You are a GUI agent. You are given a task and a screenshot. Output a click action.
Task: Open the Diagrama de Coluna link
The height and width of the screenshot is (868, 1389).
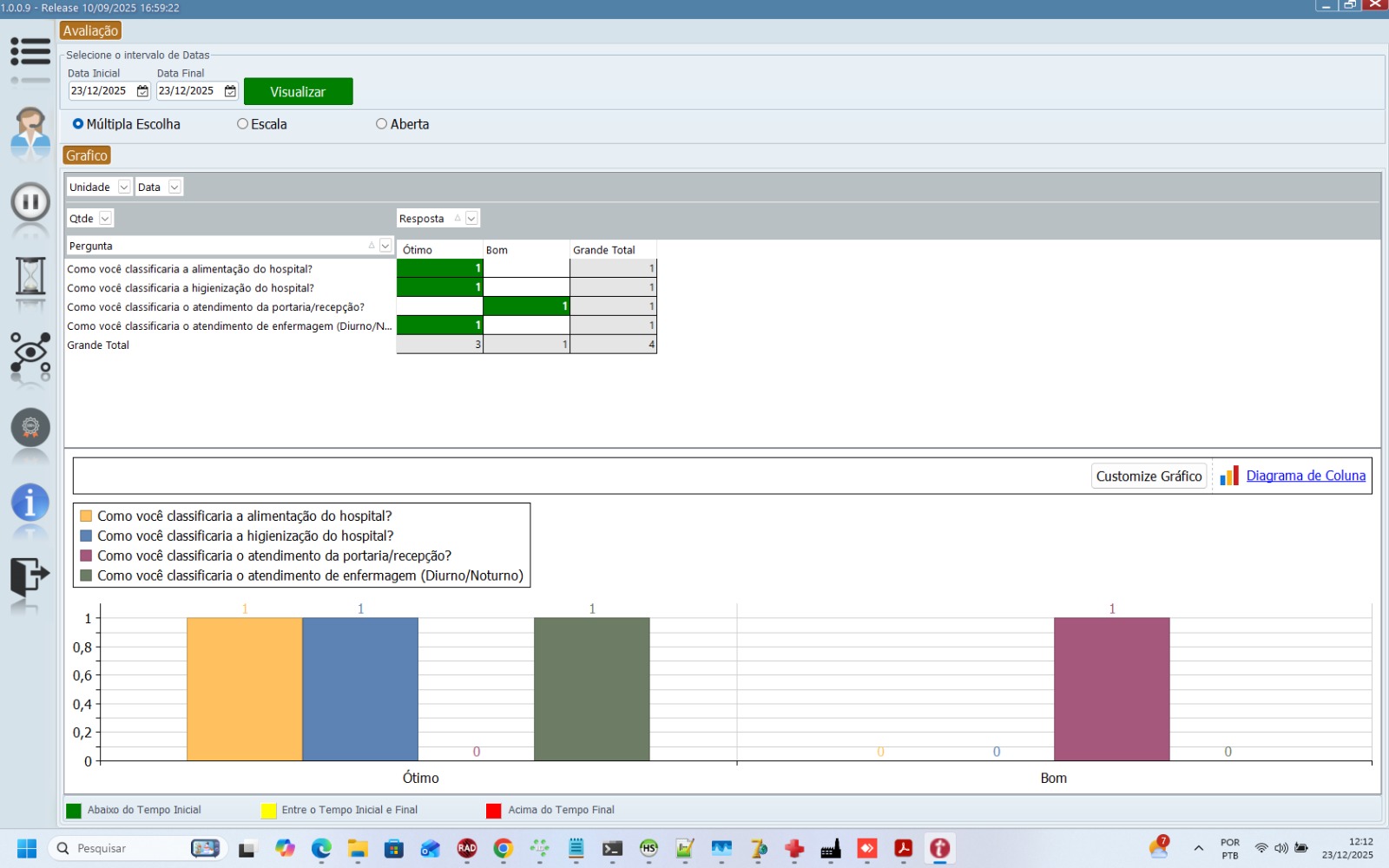(1305, 476)
